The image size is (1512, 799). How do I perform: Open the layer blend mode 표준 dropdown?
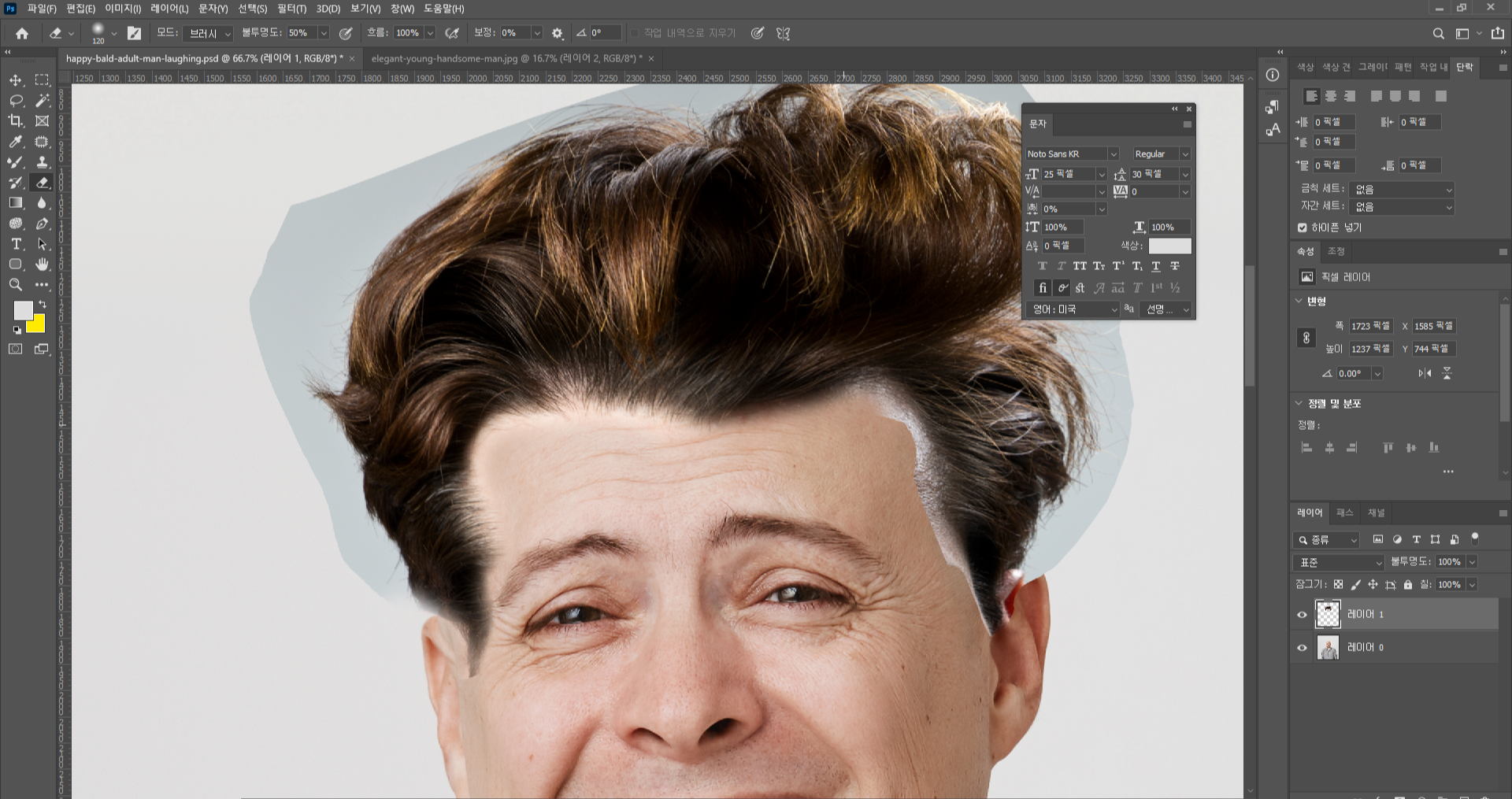(x=1339, y=562)
